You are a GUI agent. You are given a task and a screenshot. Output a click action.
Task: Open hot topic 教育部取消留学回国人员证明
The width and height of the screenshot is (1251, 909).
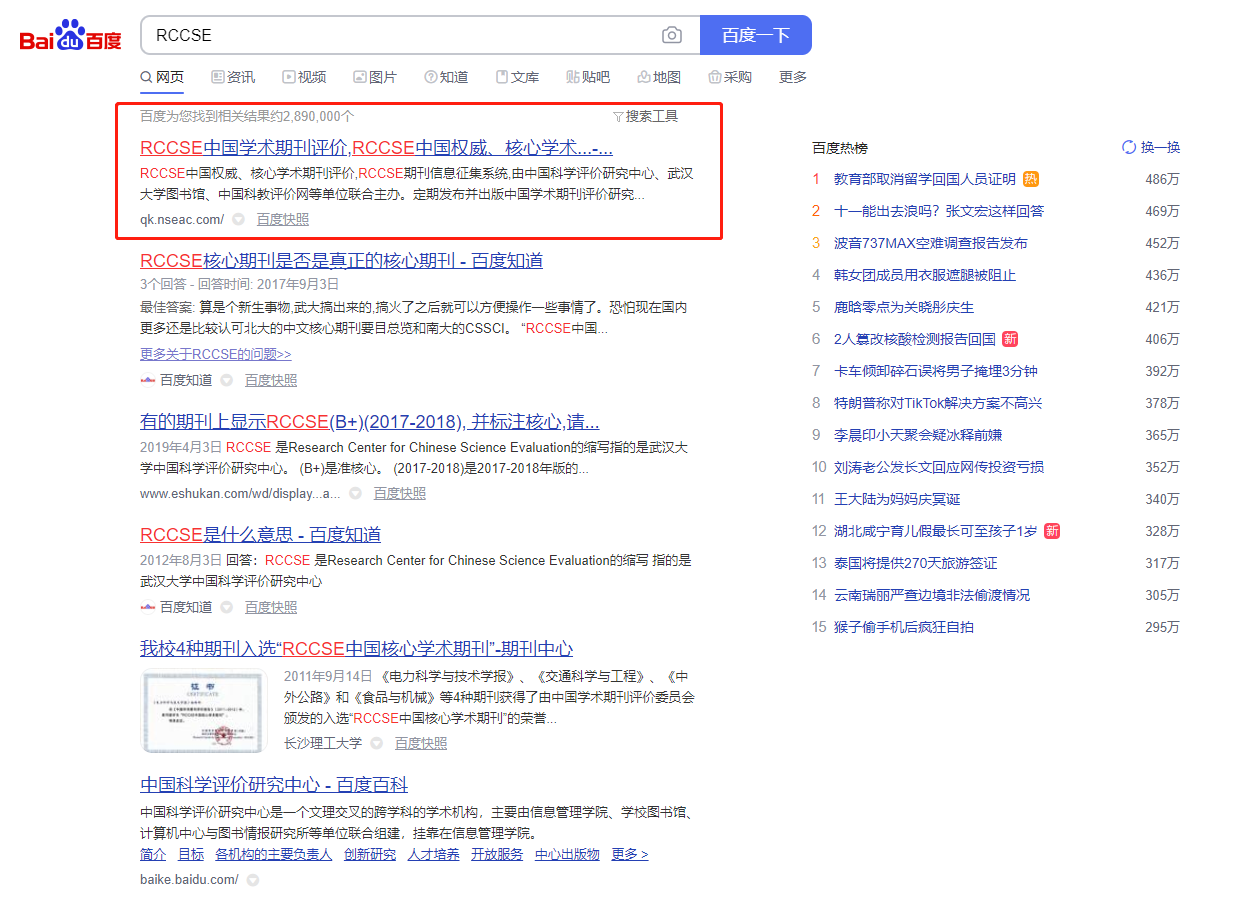925,179
